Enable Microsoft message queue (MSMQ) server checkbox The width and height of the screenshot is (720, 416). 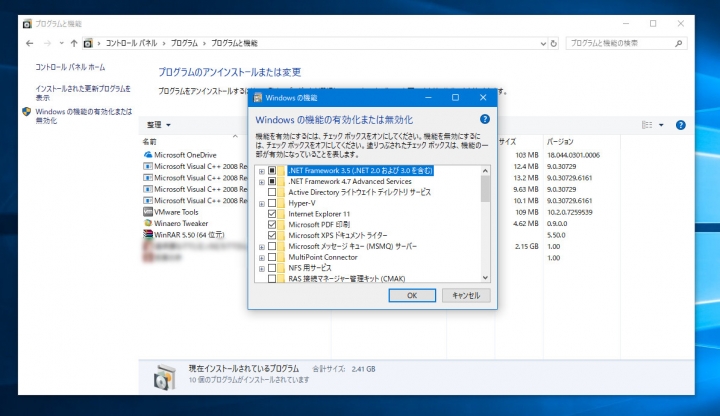(272, 246)
